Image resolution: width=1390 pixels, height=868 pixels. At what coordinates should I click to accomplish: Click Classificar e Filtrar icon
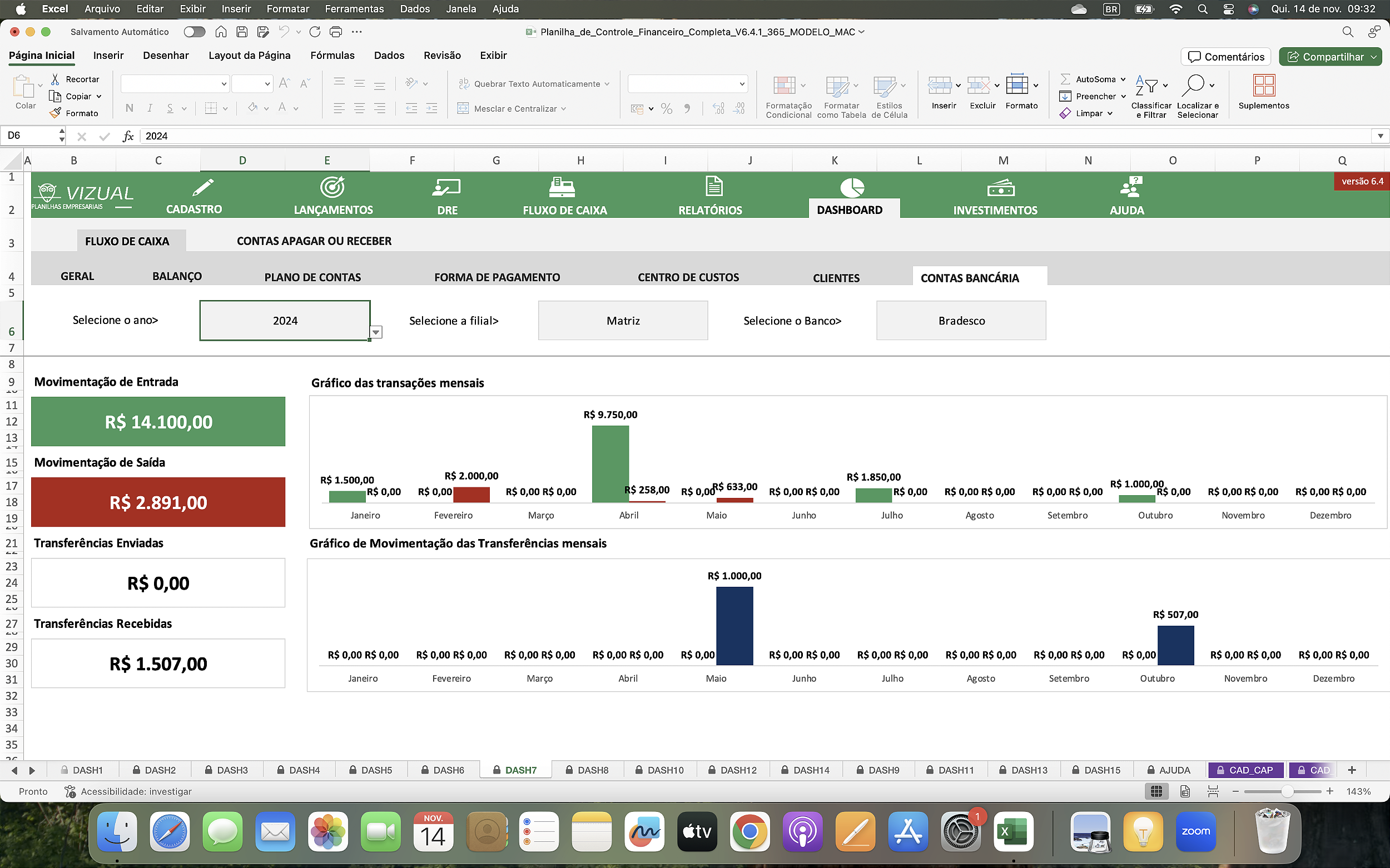1147,86
